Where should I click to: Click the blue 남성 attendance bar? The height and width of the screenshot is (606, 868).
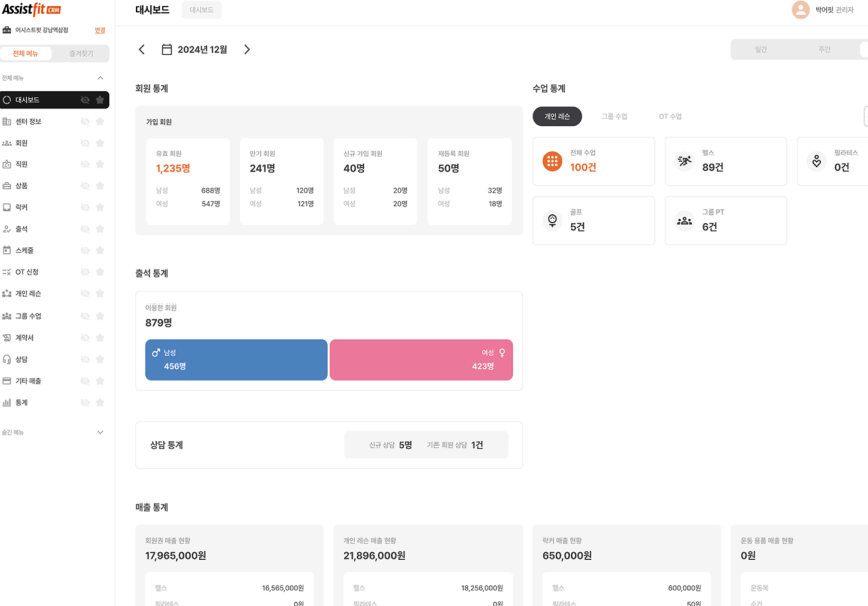[x=236, y=360]
